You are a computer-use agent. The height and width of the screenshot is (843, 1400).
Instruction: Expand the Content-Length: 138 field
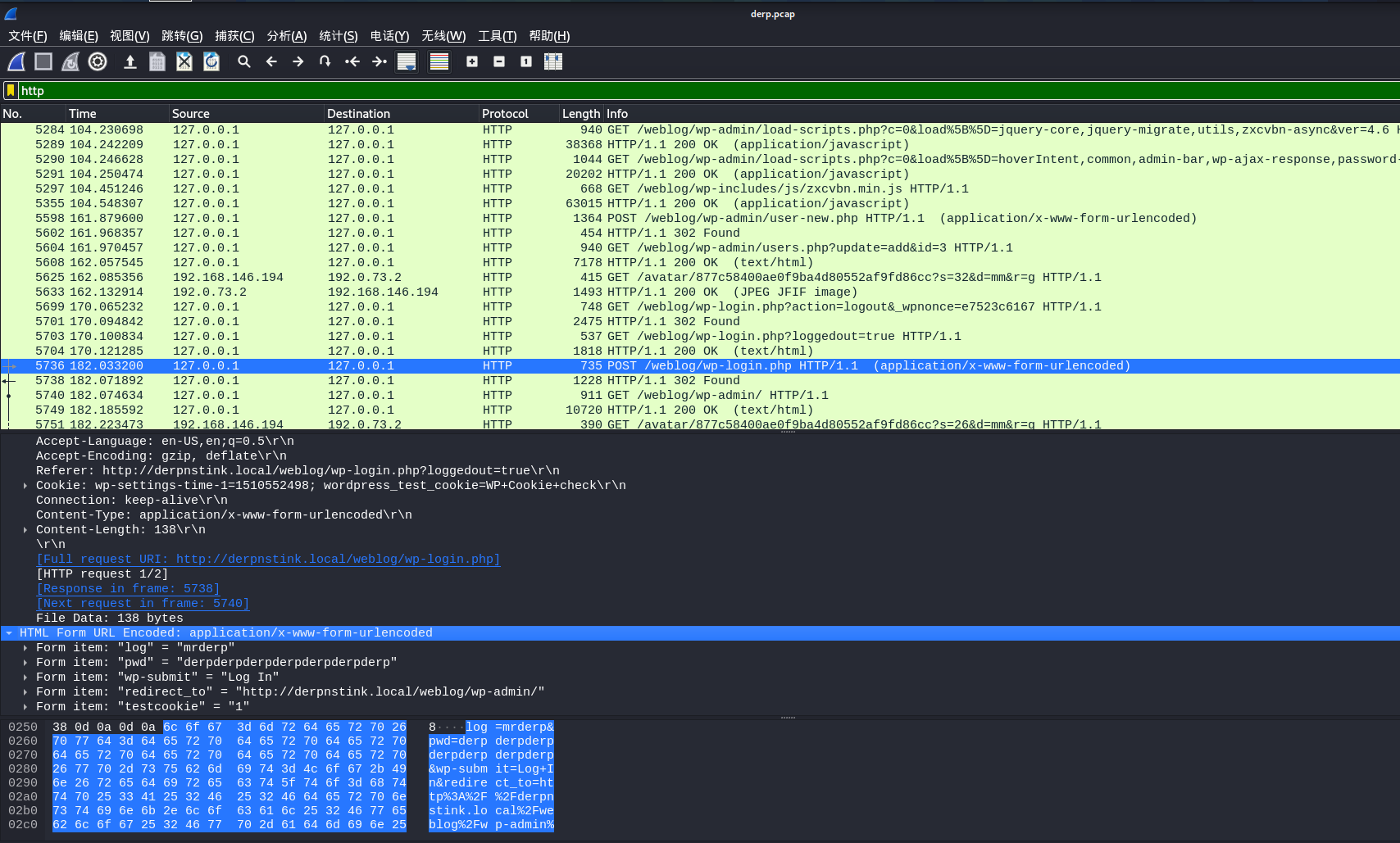click(x=25, y=530)
